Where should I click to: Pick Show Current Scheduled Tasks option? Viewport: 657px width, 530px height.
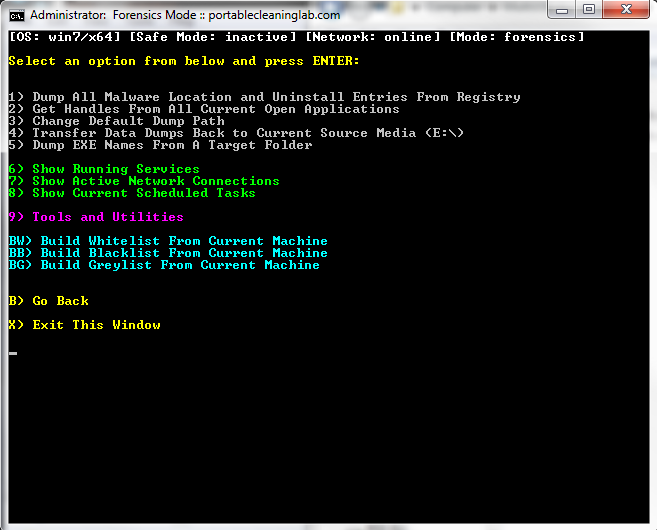click(132, 193)
